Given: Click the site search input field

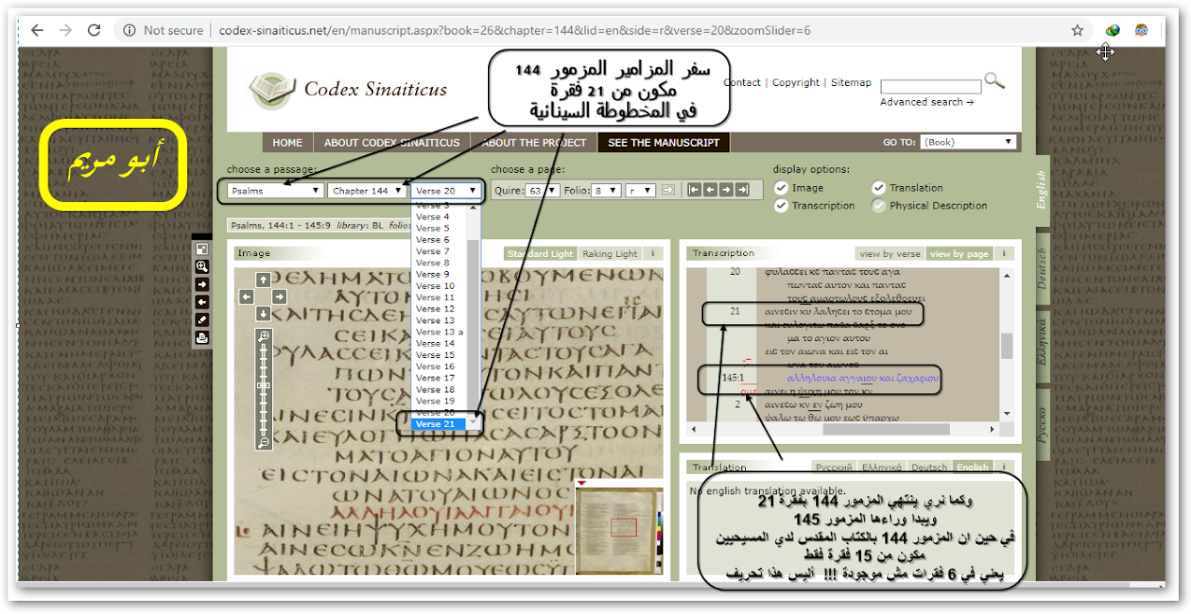Looking at the screenshot, I should (x=930, y=87).
